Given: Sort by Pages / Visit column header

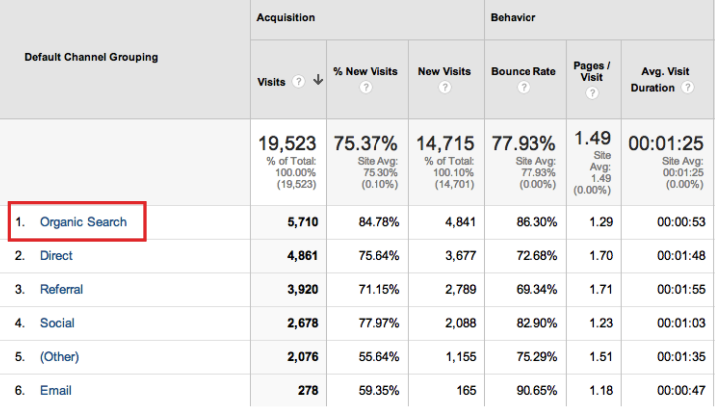Looking at the screenshot, I should click(592, 72).
